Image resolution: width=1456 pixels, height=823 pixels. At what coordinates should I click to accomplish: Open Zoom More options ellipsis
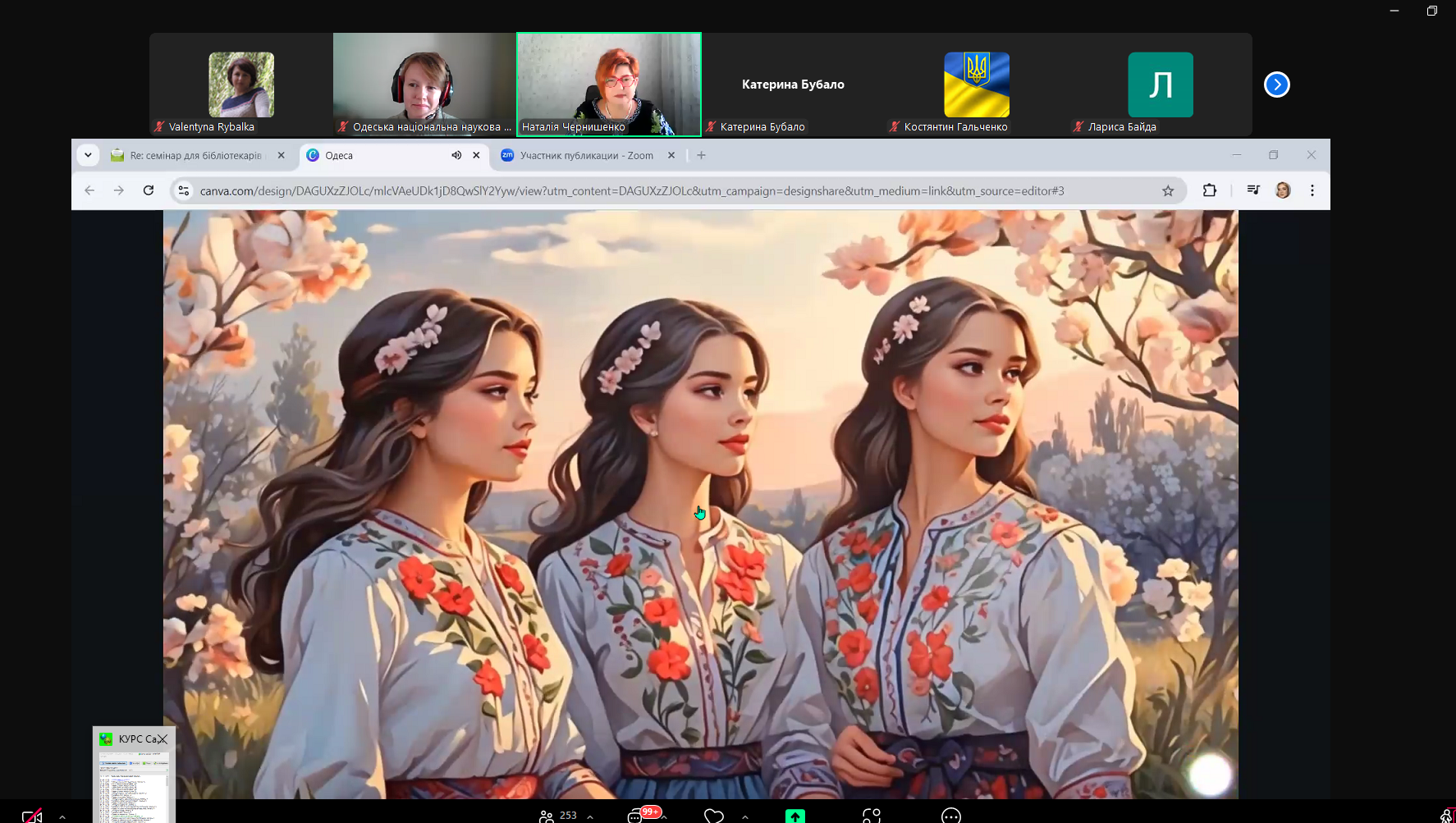[951, 816]
